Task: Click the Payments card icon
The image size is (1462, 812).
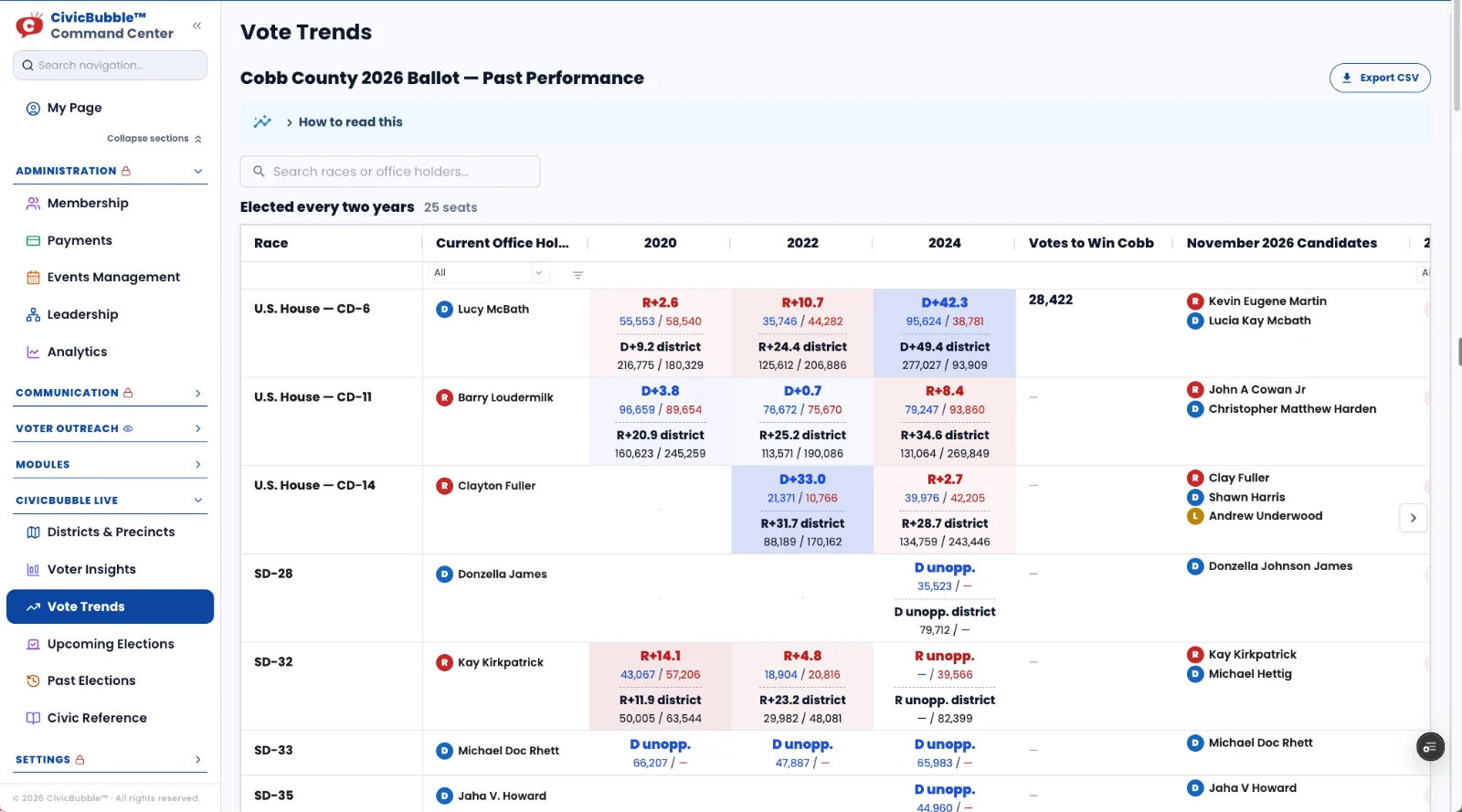Action: 33,241
